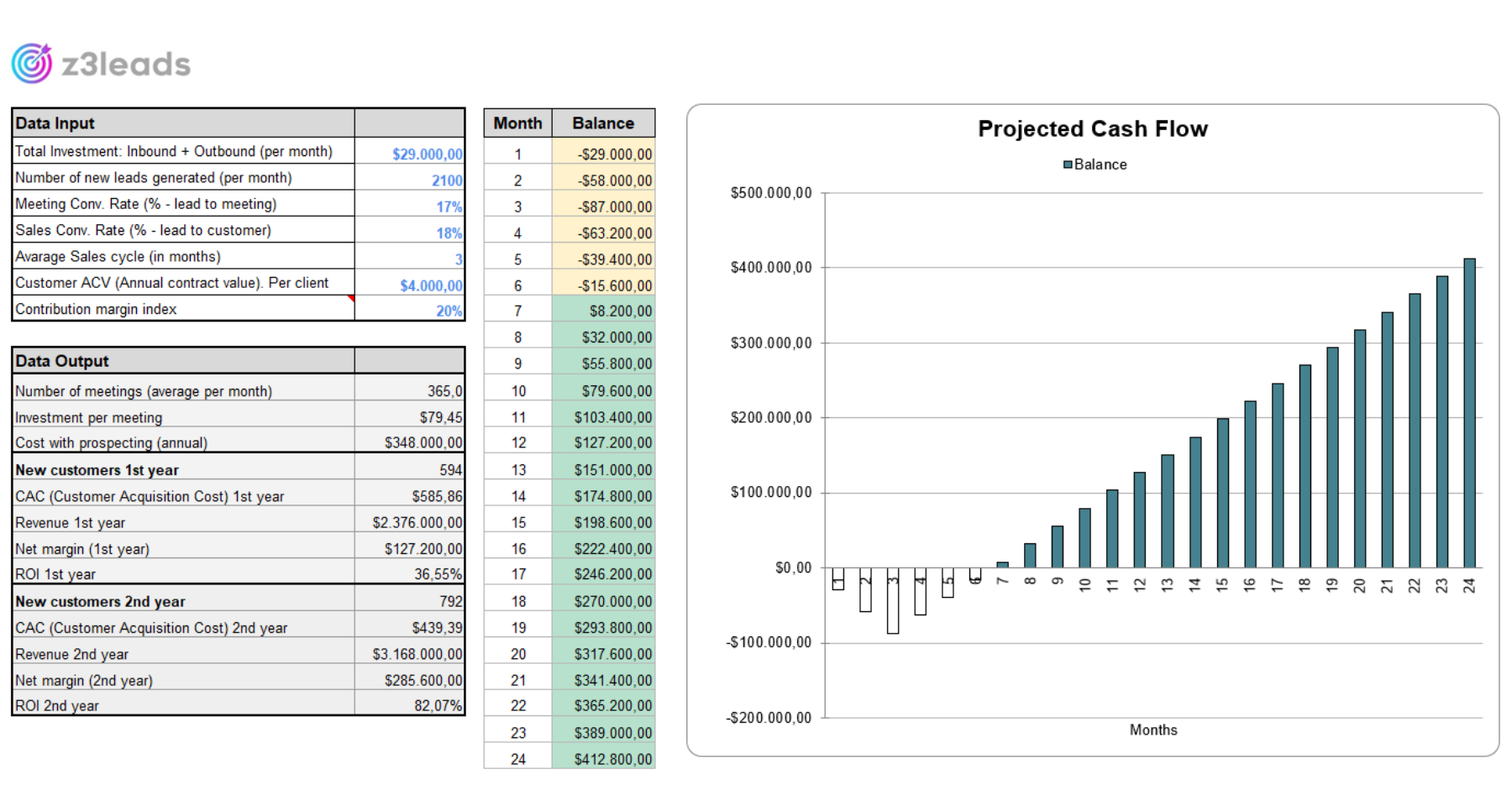Select the Revenue 1st year $2.376.000,00 cell
Viewport: 1512px width, 811px height.
tap(410, 522)
